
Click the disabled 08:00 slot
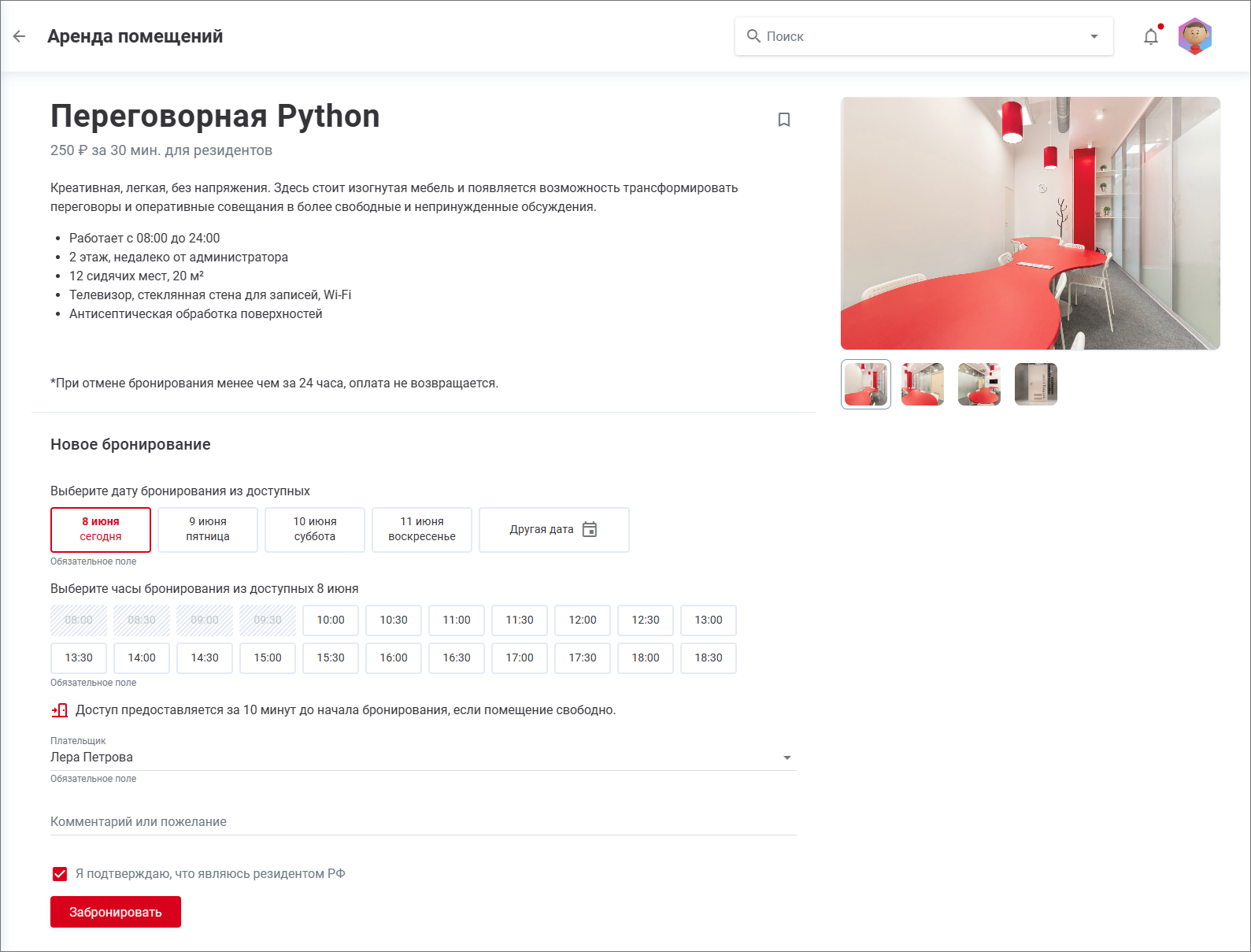coord(79,620)
